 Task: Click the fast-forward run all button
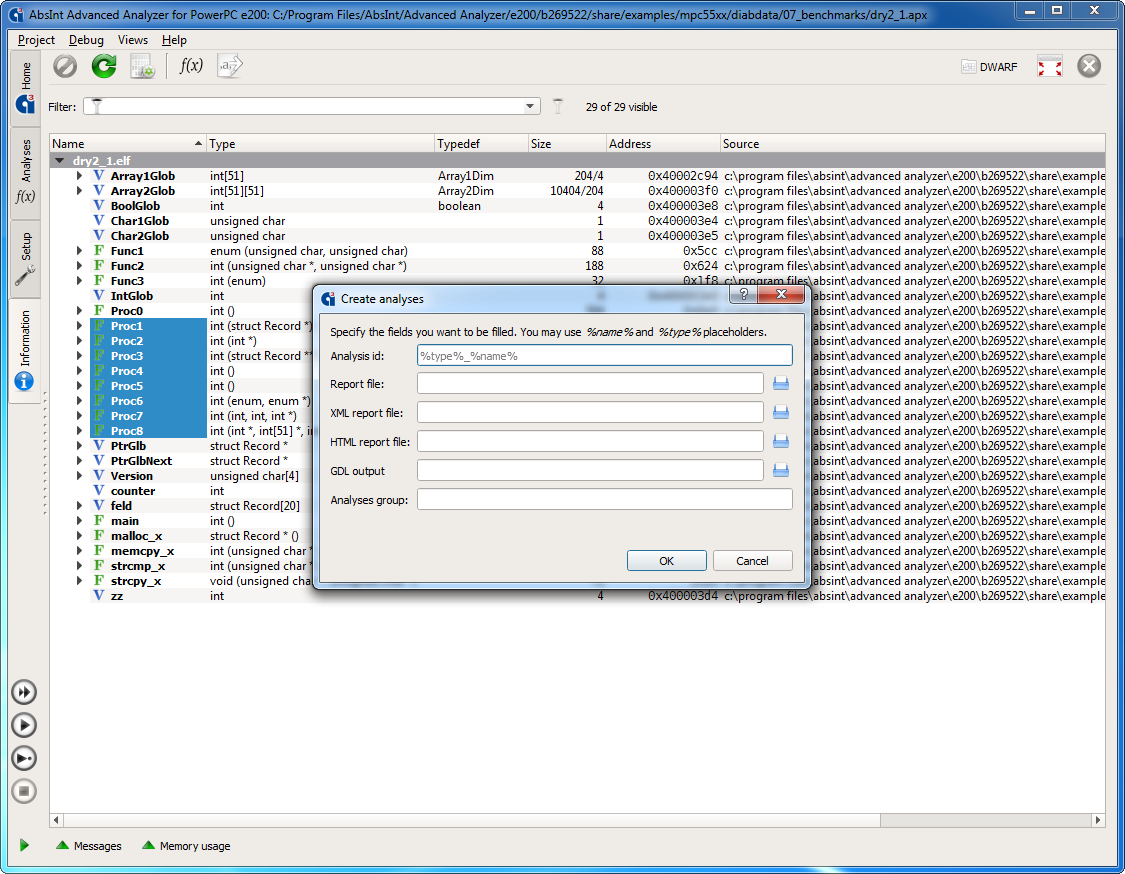[x=24, y=692]
